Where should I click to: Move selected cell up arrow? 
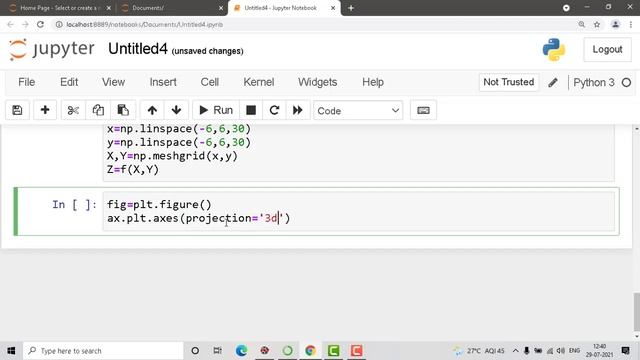point(152,110)
